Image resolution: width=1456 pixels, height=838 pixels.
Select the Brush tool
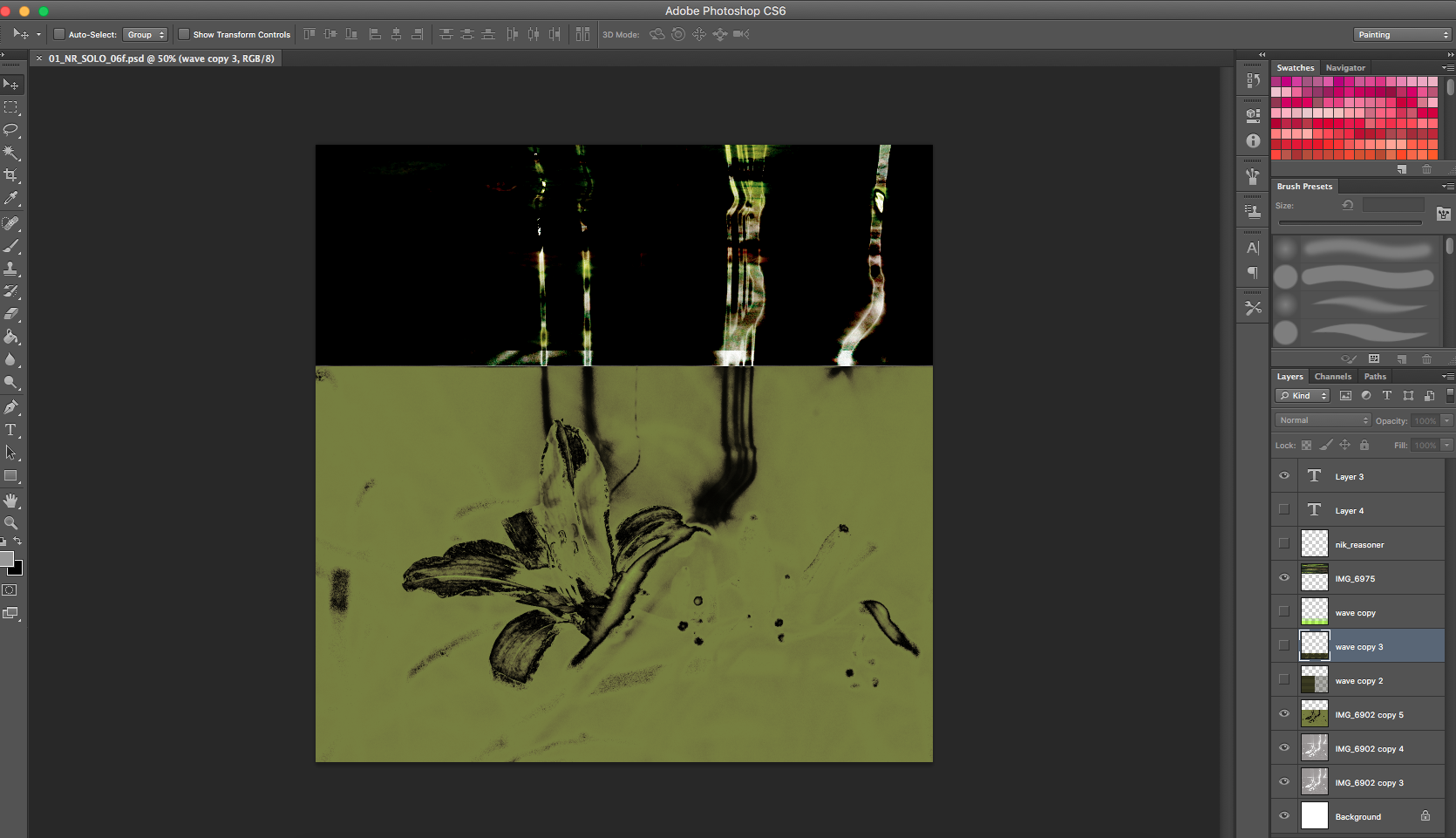10,246
